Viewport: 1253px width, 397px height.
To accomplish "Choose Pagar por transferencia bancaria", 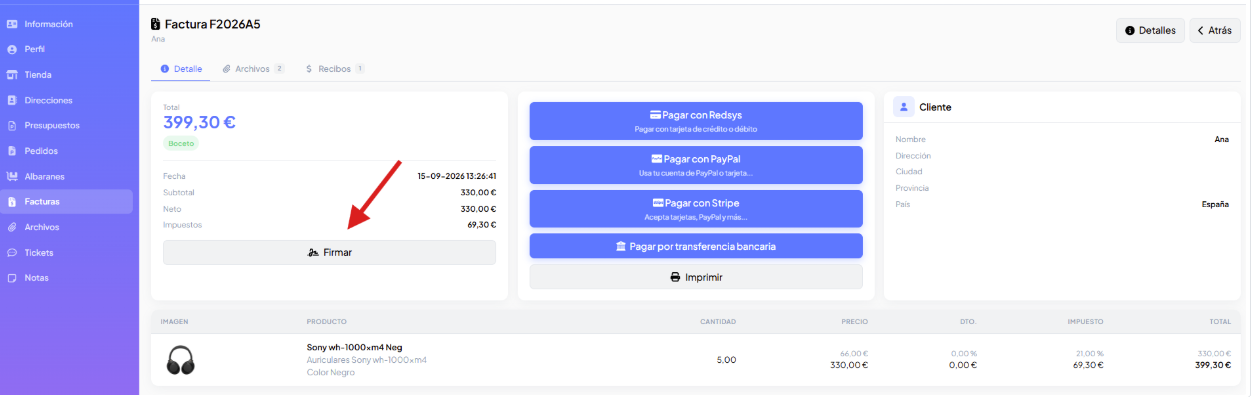I will point(696,246).
